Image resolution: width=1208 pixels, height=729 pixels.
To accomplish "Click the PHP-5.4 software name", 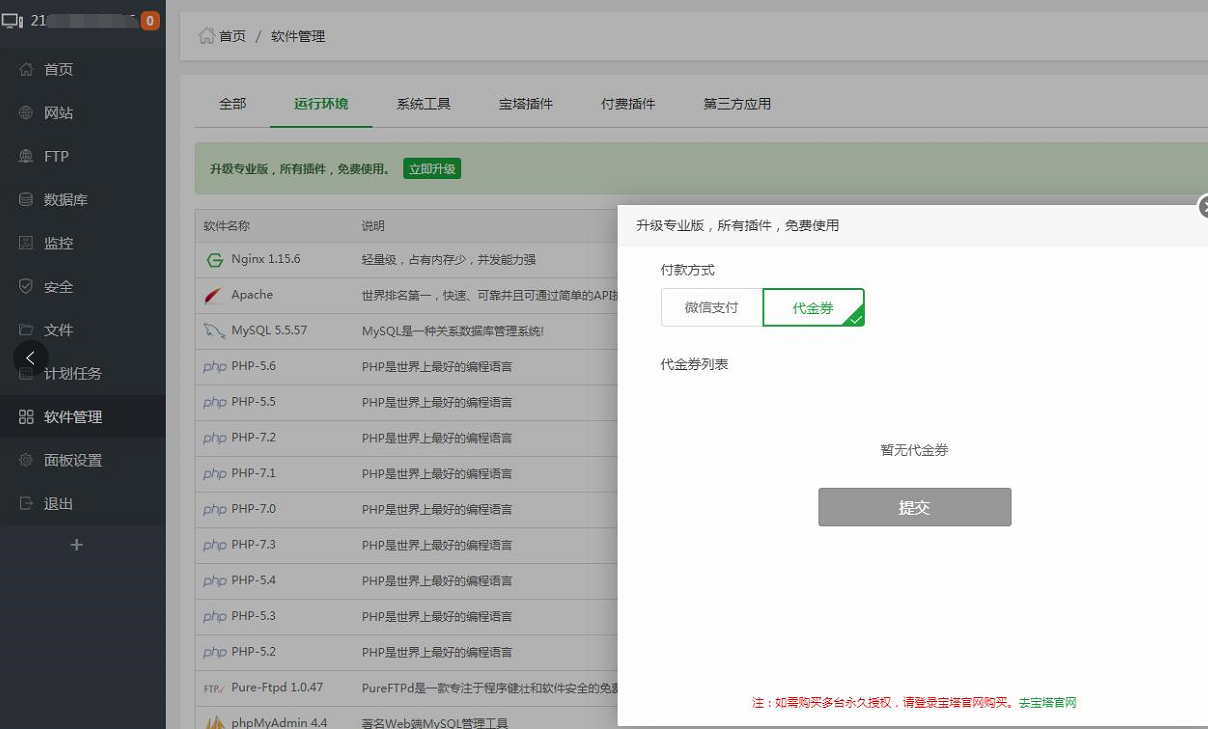I will point(253,580).
